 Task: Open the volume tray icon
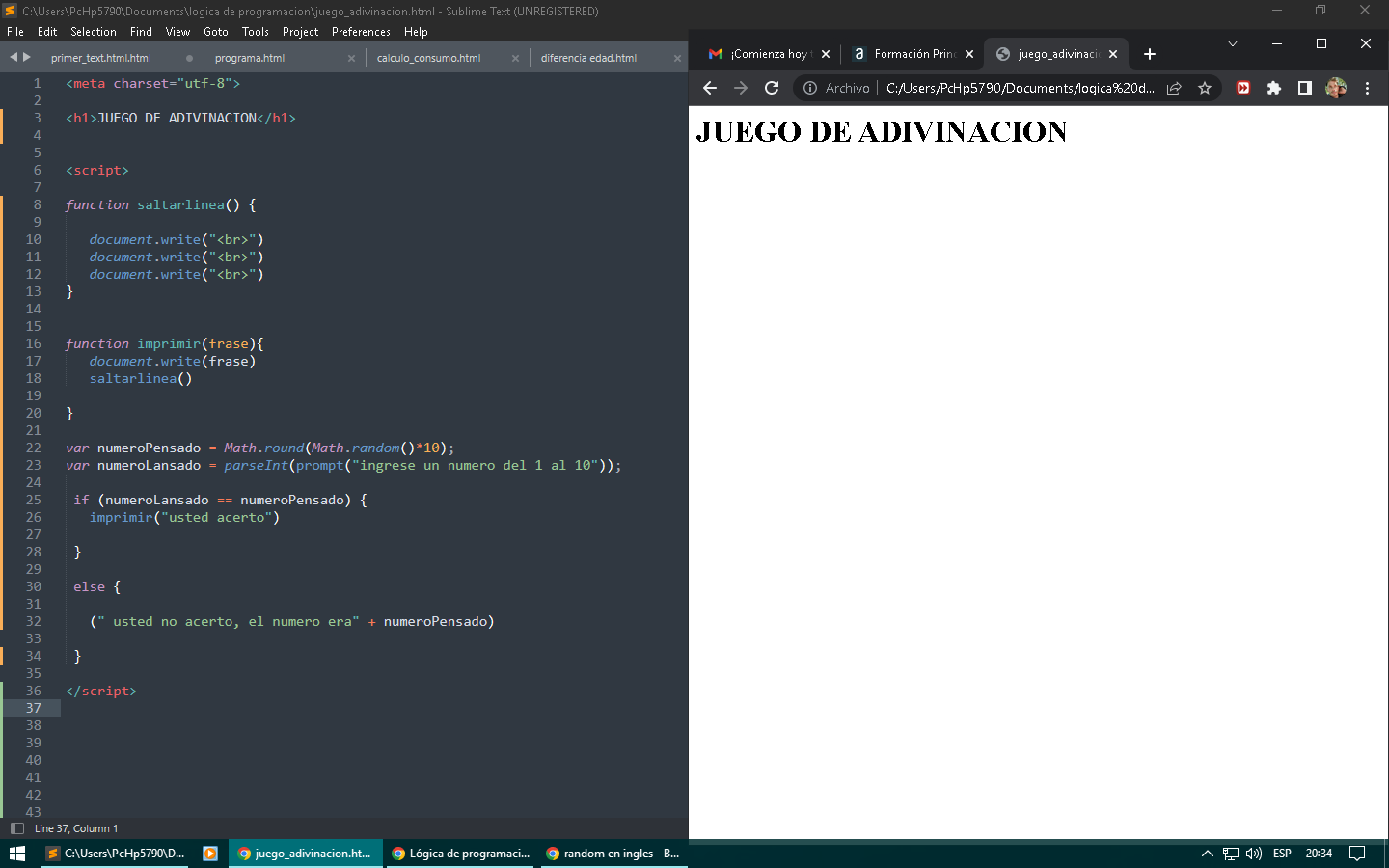[1254, 854]
